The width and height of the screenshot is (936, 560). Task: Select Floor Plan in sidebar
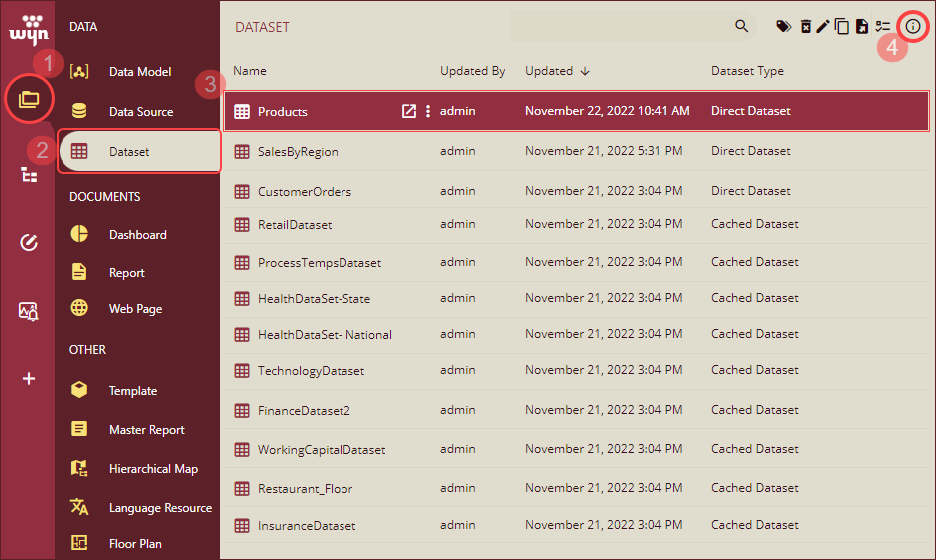[138, 544]
